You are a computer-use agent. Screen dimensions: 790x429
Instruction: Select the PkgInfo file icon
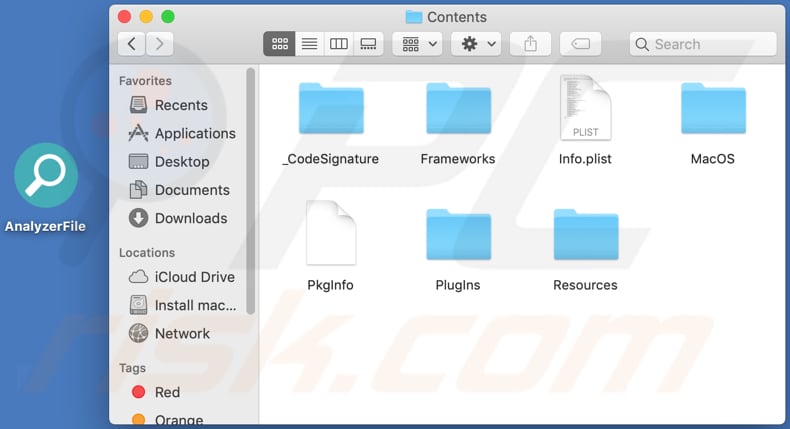331,233
